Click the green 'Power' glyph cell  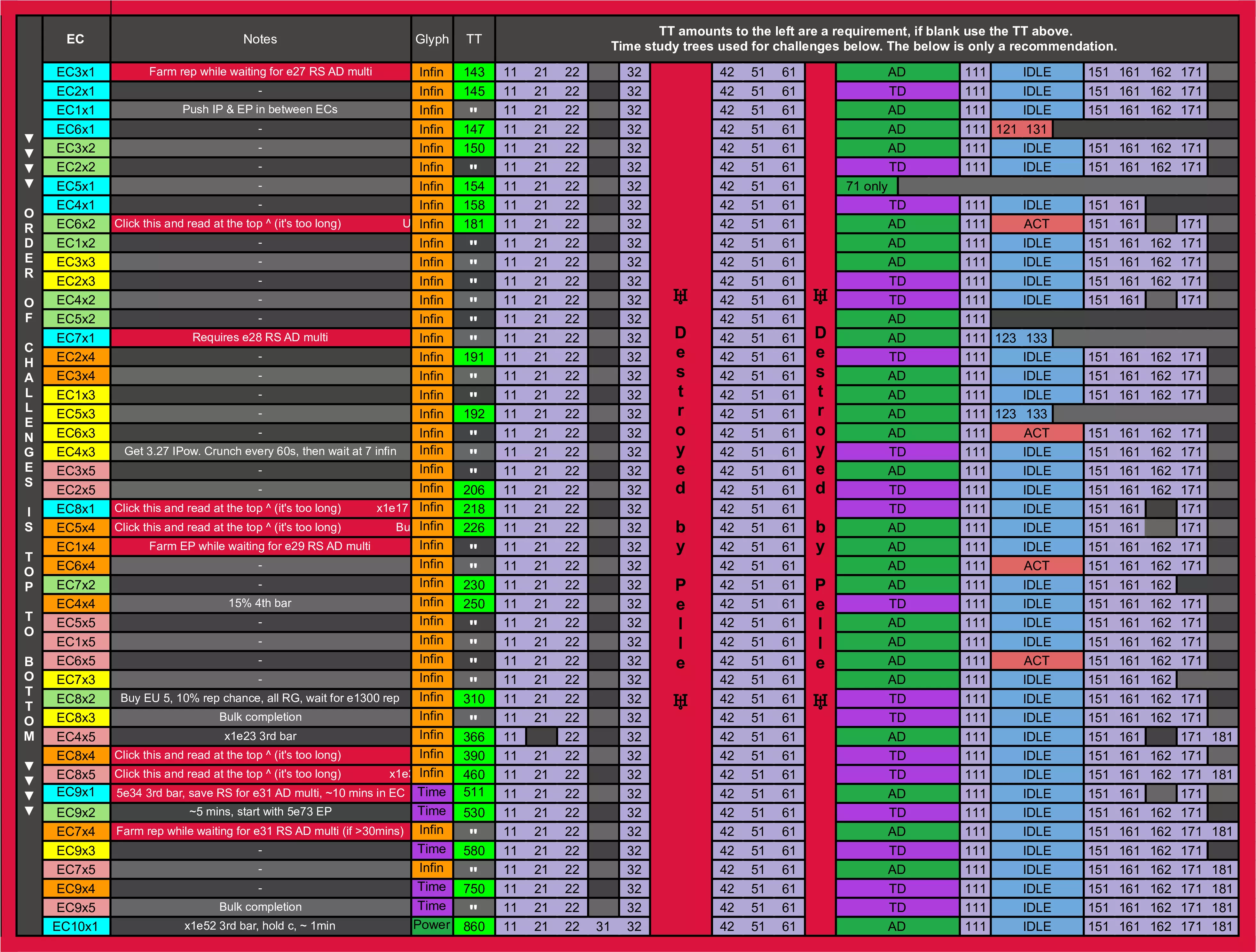click(432, 925)
